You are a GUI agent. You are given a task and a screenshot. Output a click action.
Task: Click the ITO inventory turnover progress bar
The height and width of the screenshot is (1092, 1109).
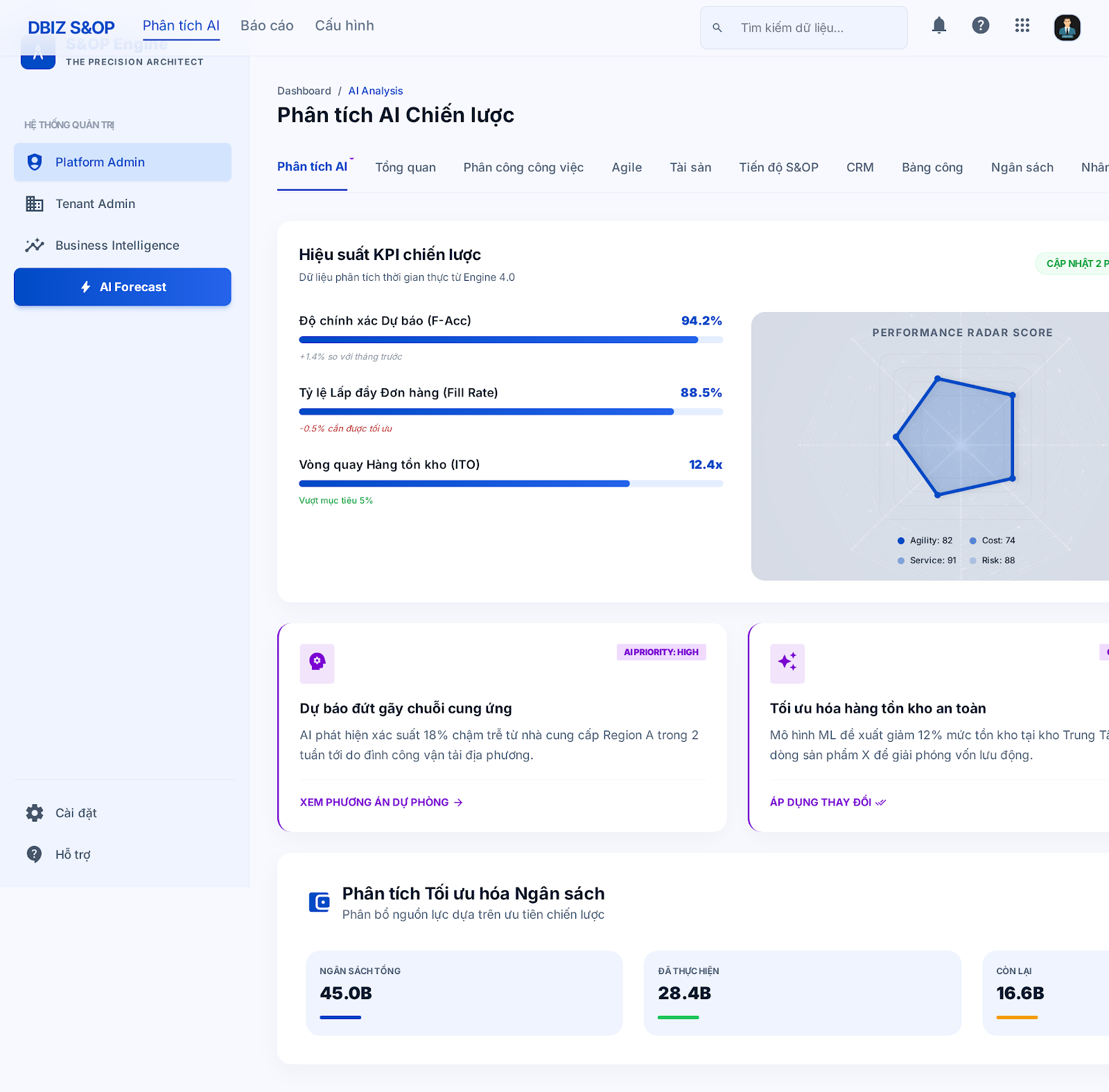(x=511, y=484)
